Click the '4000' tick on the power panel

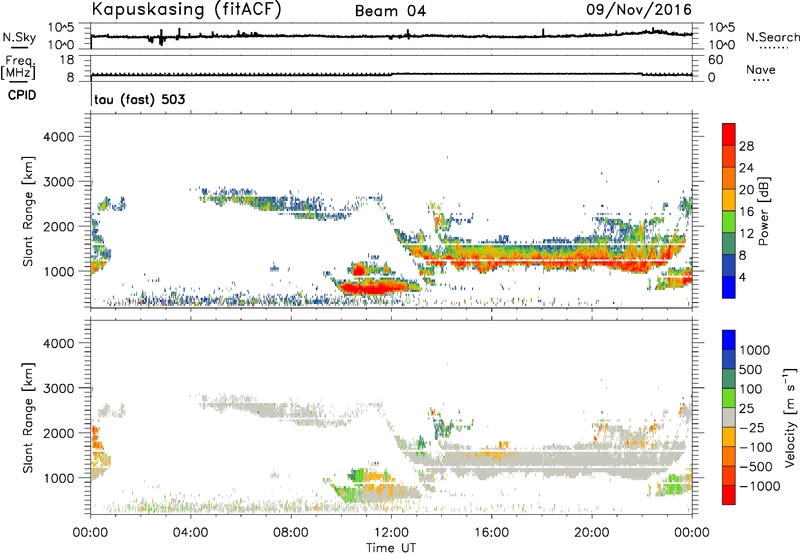coord(59,137)
